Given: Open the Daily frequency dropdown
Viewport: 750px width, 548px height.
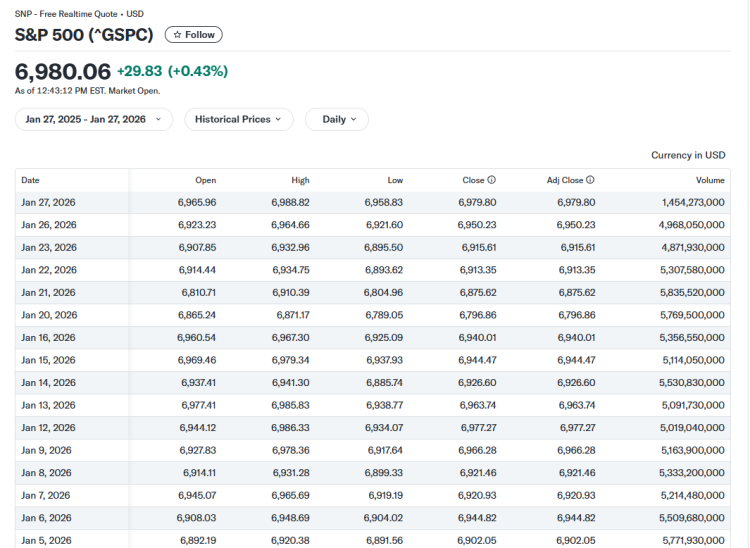Looking at the screenshot, I should click(x=336, y=119).
